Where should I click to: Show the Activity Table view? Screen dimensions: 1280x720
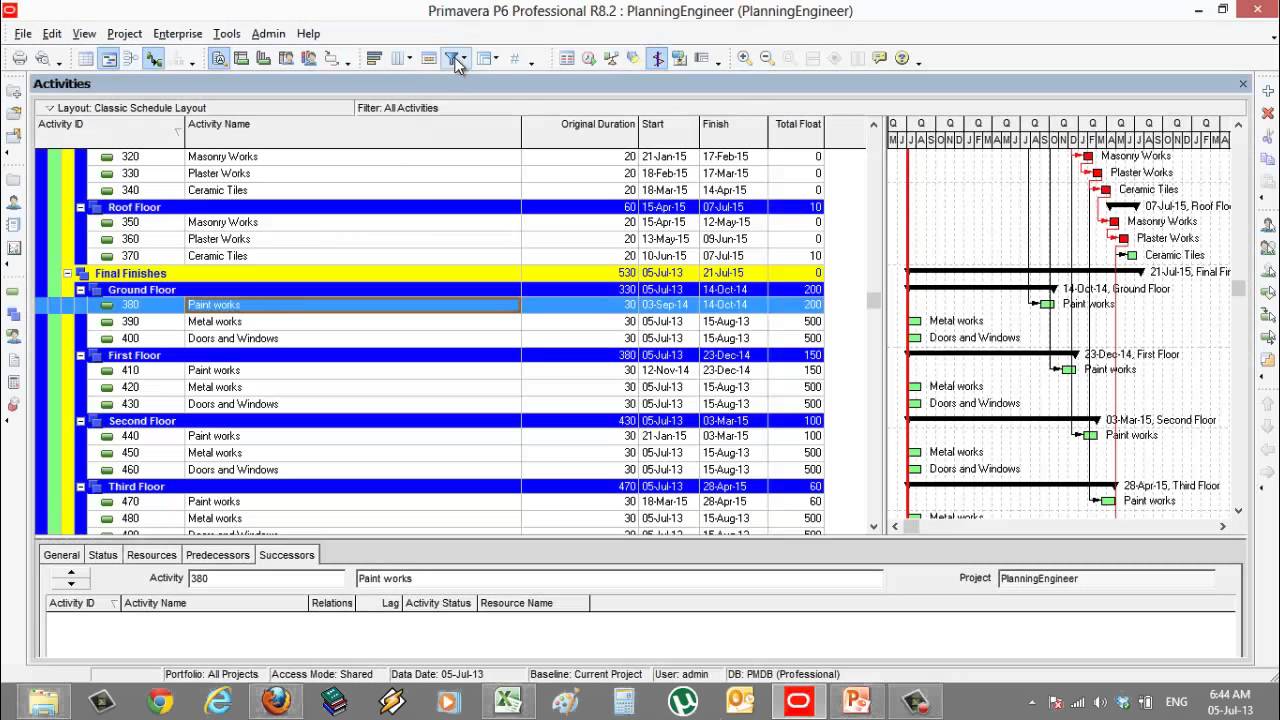[86, 59]
